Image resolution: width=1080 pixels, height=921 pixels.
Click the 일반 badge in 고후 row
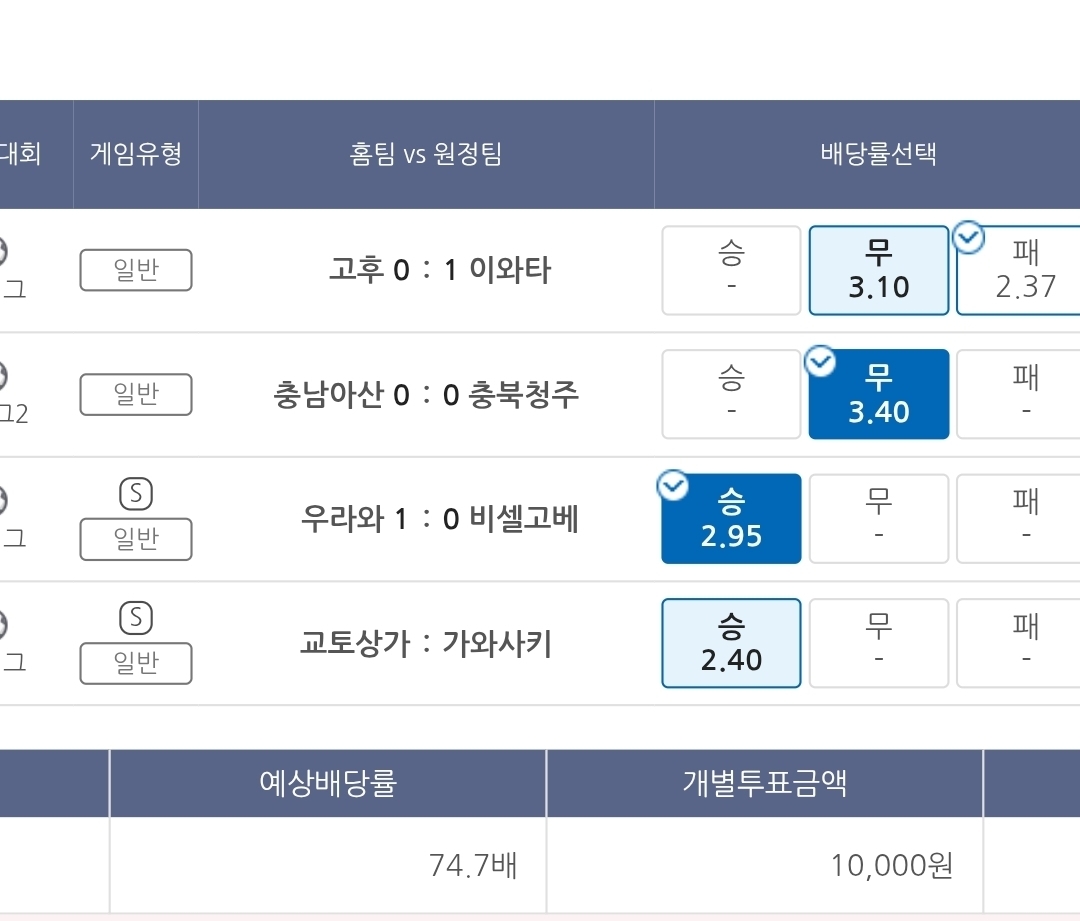[136, 270]
